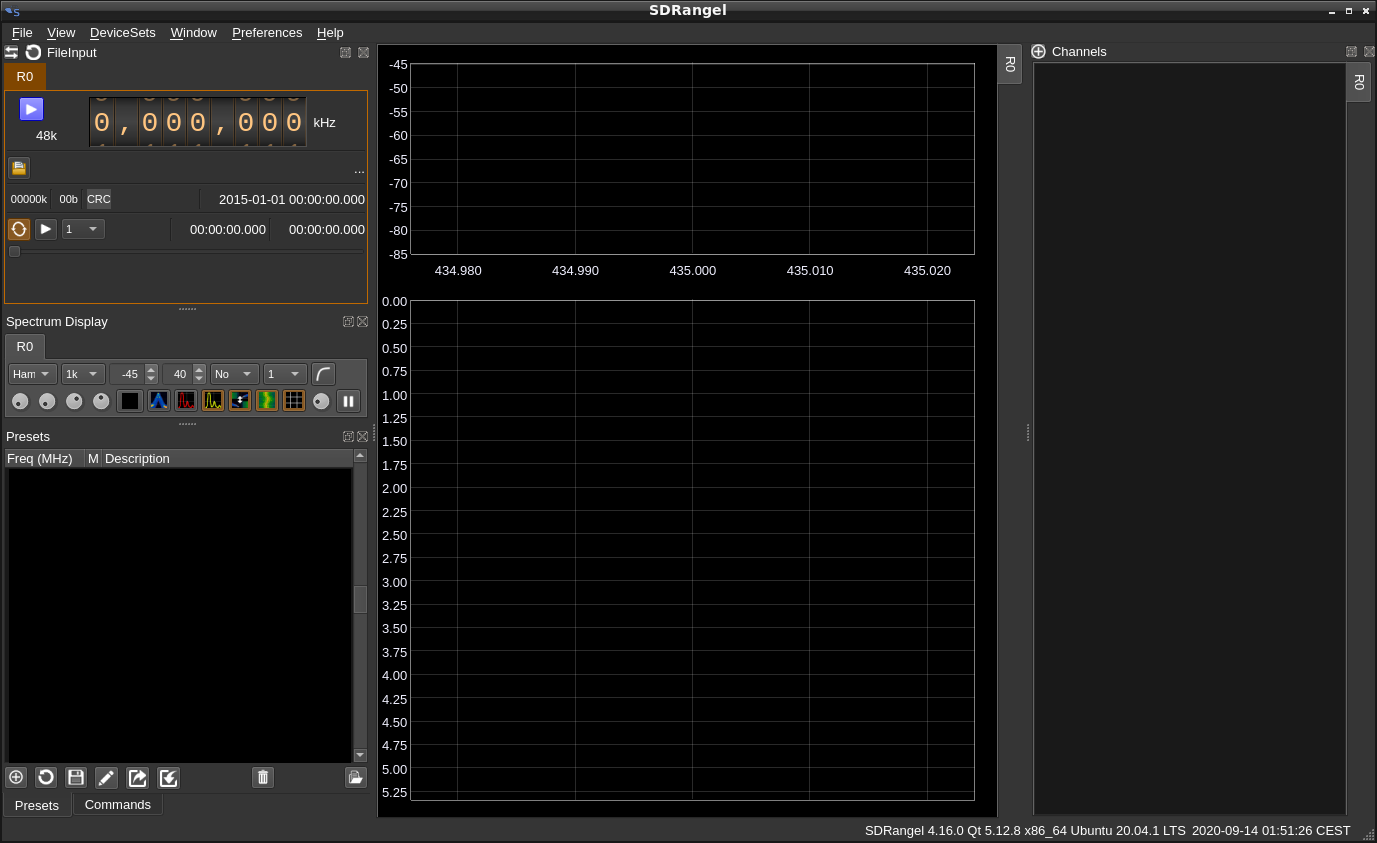Open the Help menu
1377x843 pixels.
point(330,32)
